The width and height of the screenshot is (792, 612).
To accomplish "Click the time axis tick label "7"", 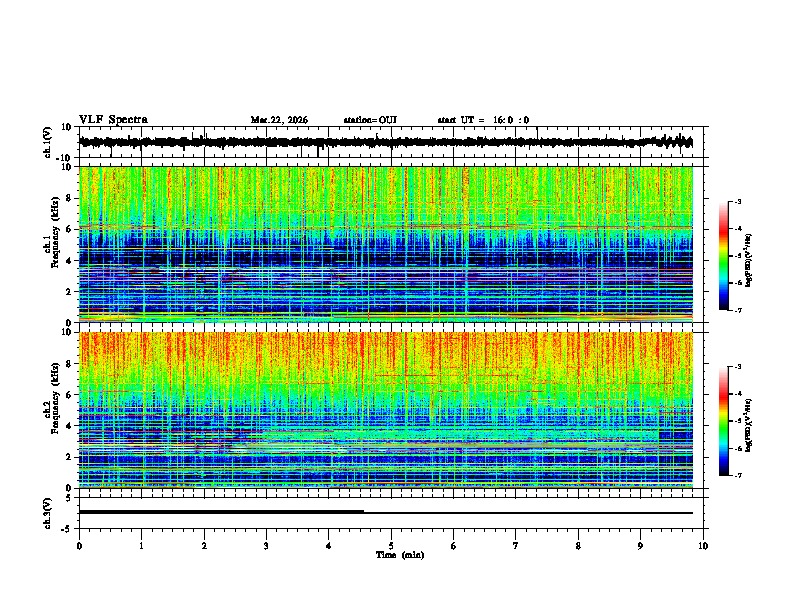I will (x=516, y=546).
